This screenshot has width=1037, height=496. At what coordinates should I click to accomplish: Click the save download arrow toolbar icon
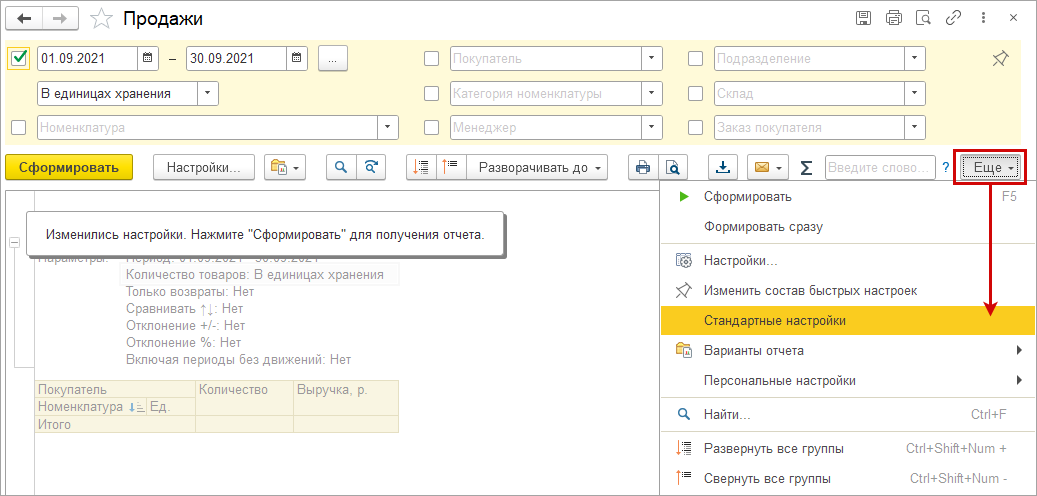coord(723,168)
